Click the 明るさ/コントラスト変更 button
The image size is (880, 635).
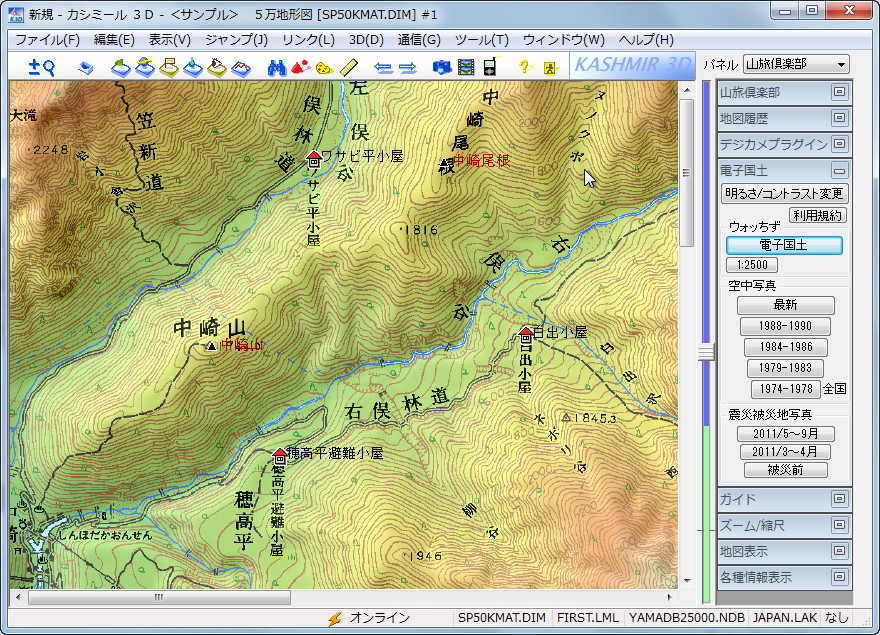point(784,194)
